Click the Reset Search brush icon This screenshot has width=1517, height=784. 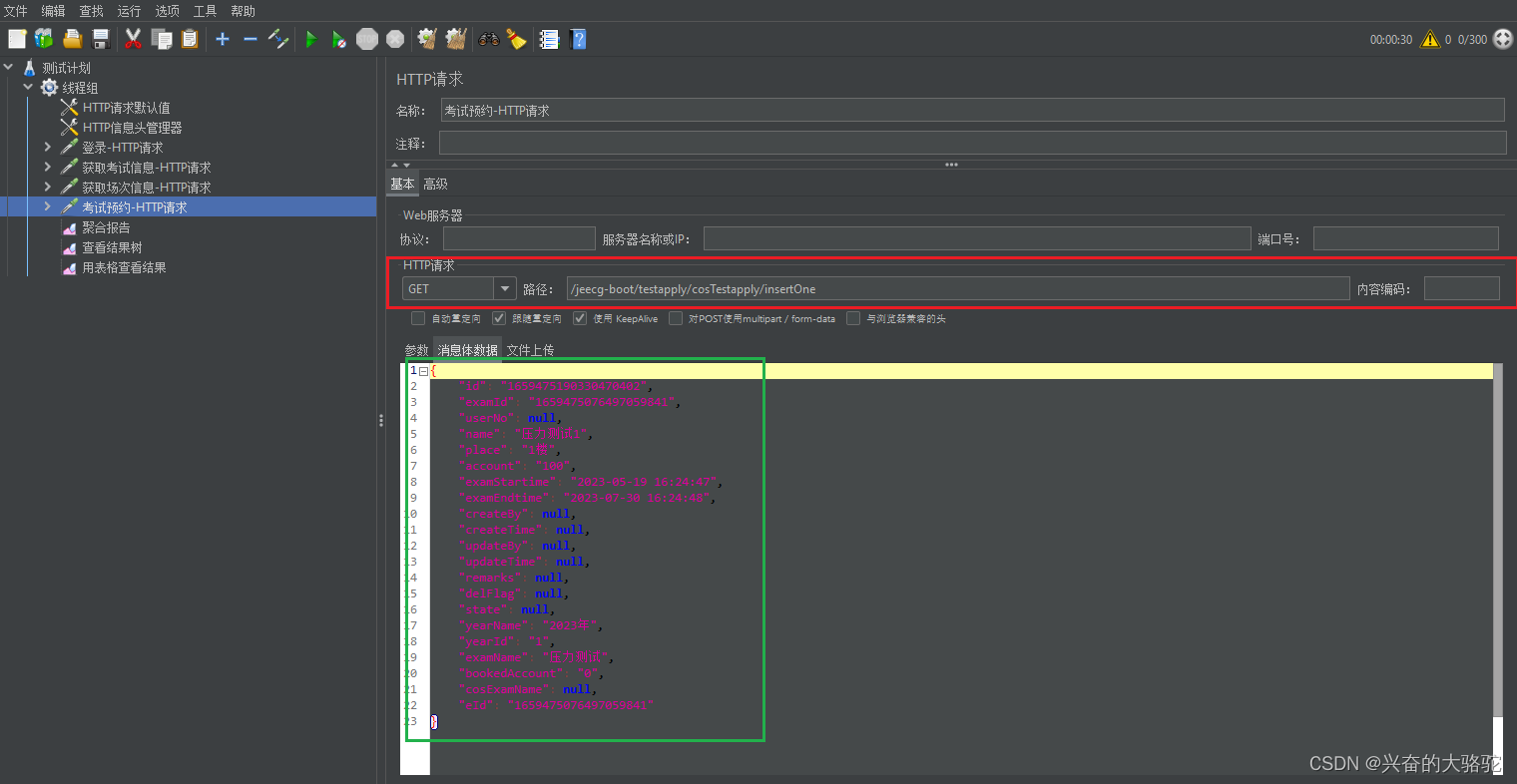point(516,39)
